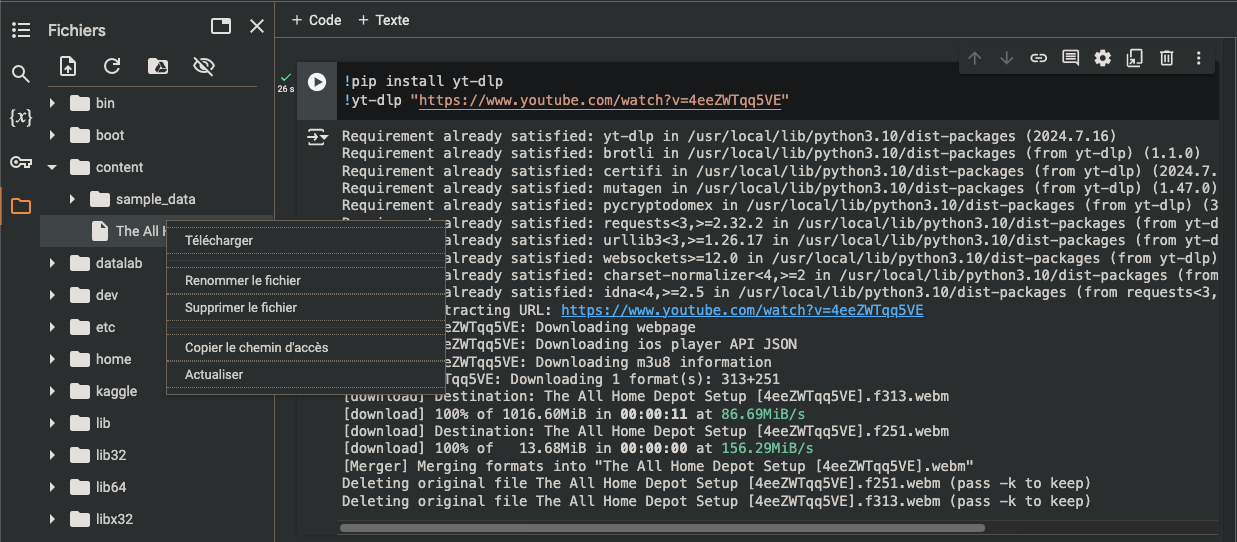Viewport: 1237px width, 542px height.
Task: Collapse the content folder
Action: pyautogui.click(x=52, y=167)
